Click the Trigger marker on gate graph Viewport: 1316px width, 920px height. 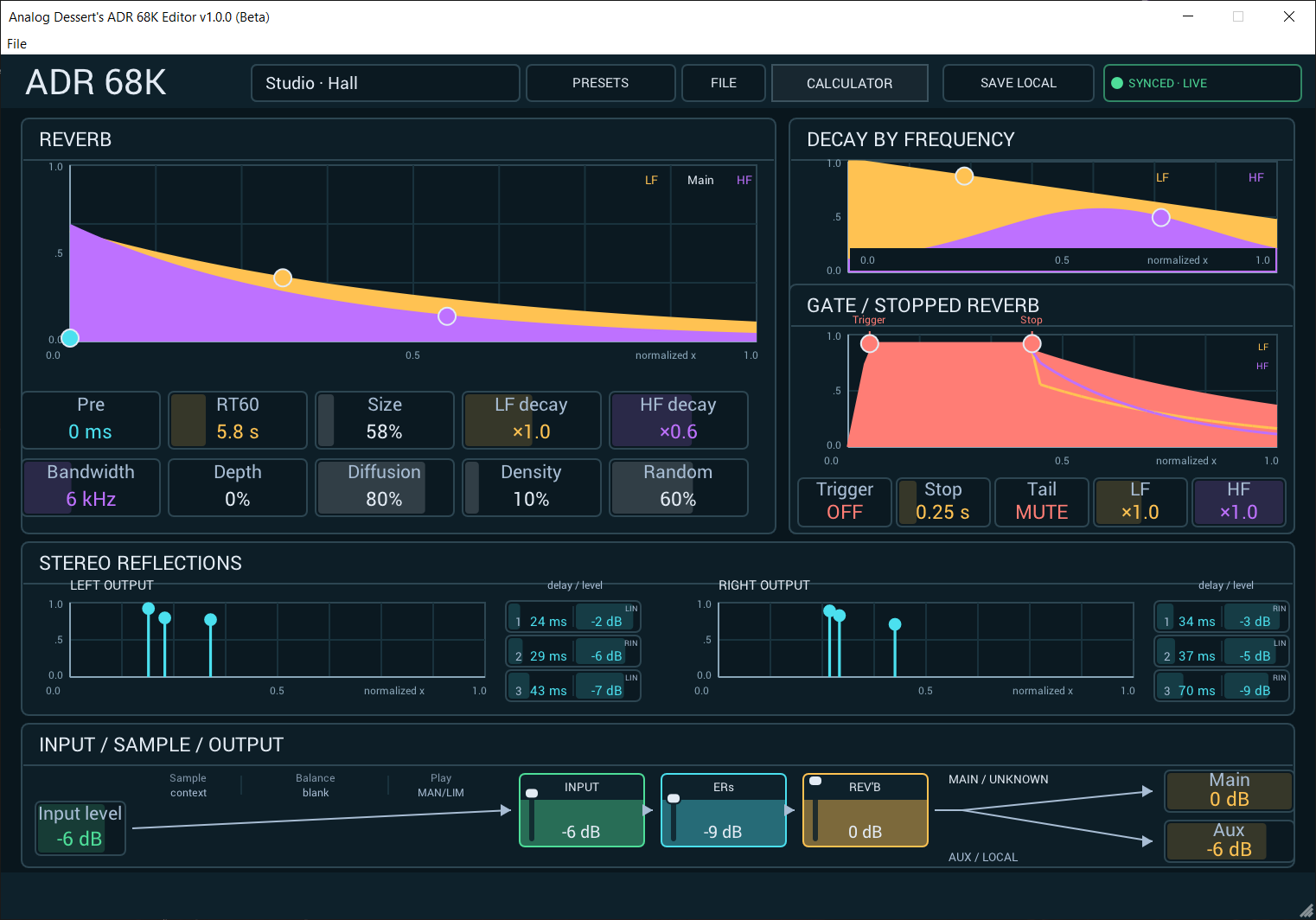pyautogui.click(x=870, y=344)
